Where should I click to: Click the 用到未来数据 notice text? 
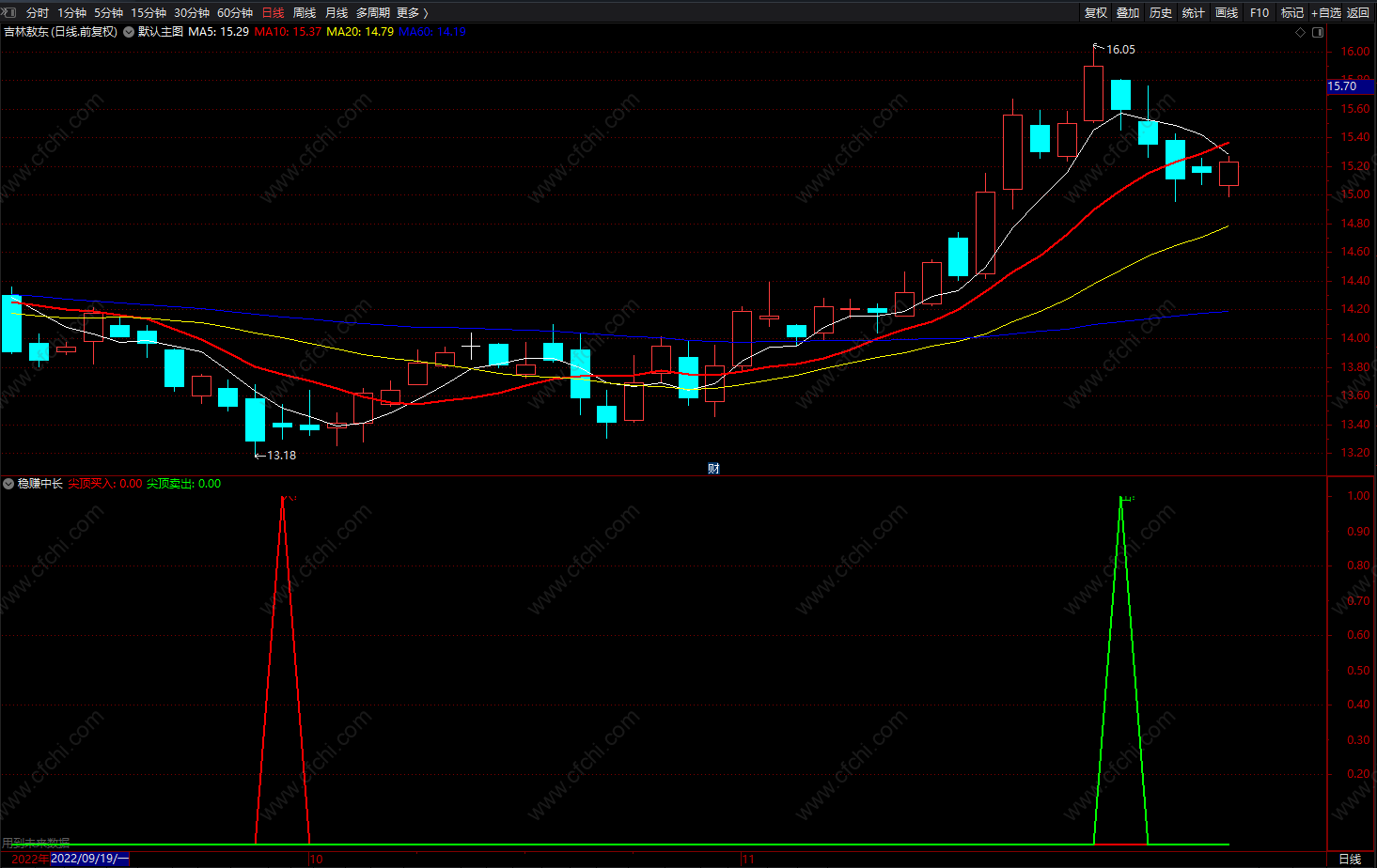(x=36, y=843)
